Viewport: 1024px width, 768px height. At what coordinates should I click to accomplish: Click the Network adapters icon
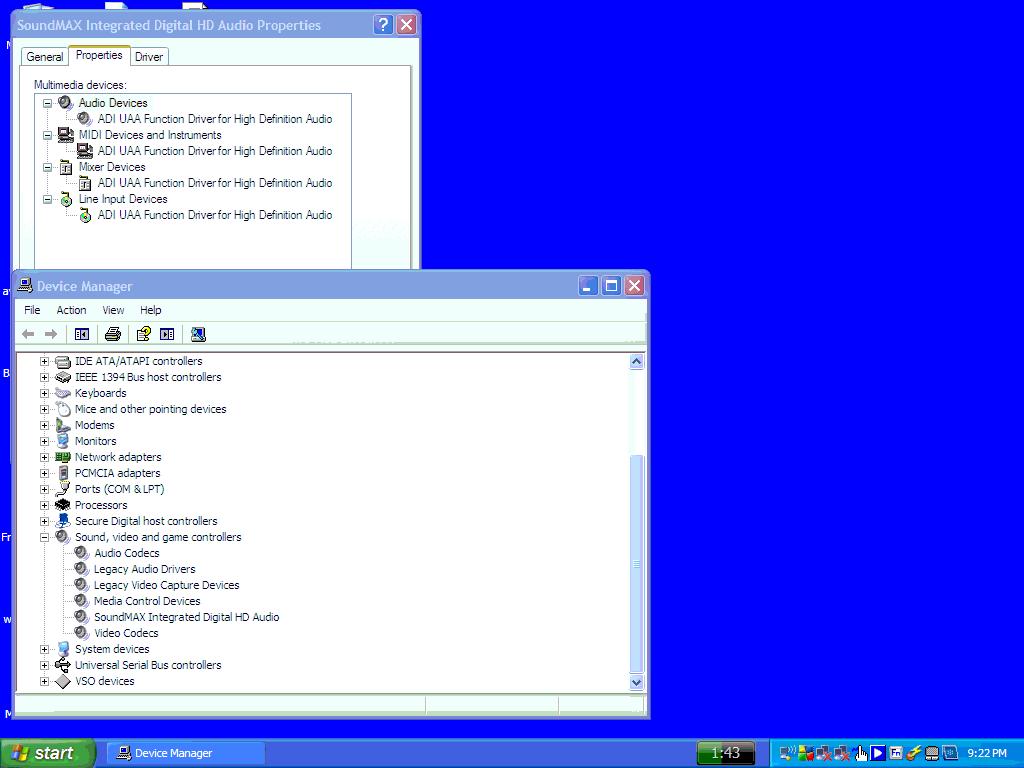[63, 457]
